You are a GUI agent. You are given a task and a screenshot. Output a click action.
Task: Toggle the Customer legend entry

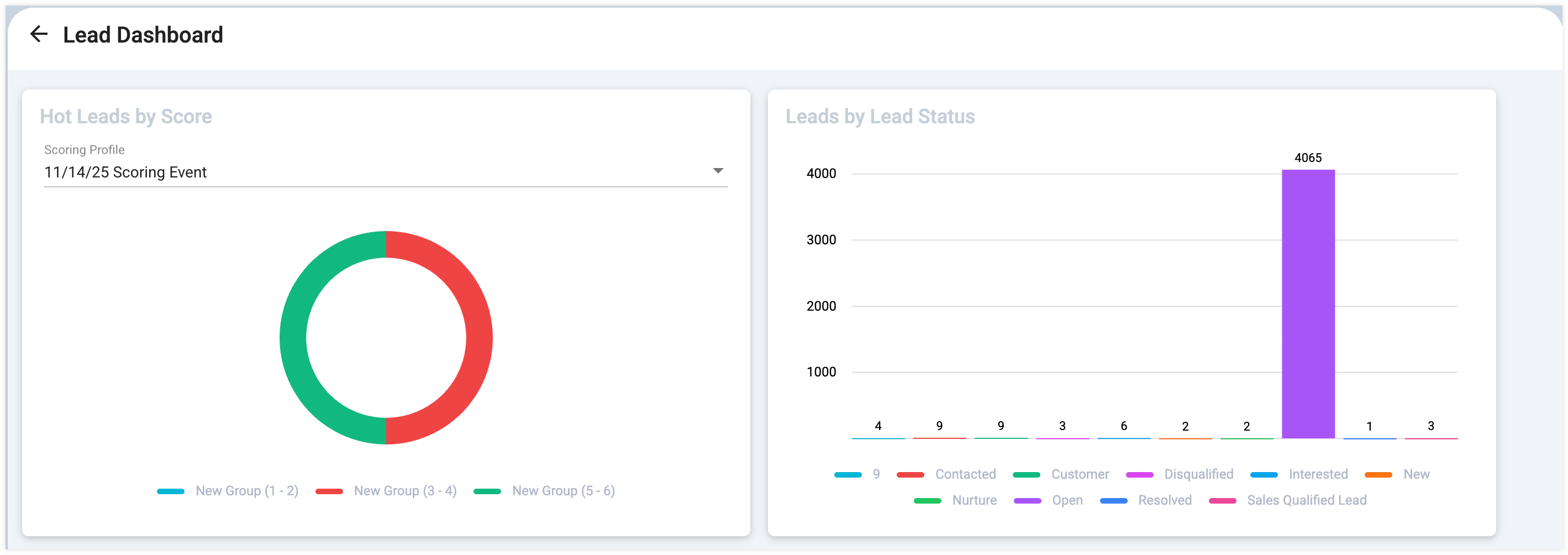coord(1060,474)
